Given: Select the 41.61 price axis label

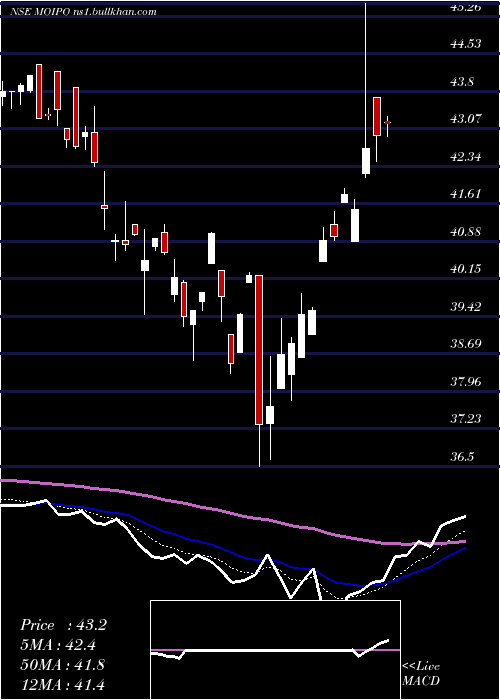Looking at the screenshot, I should click(x=468, y=194).
